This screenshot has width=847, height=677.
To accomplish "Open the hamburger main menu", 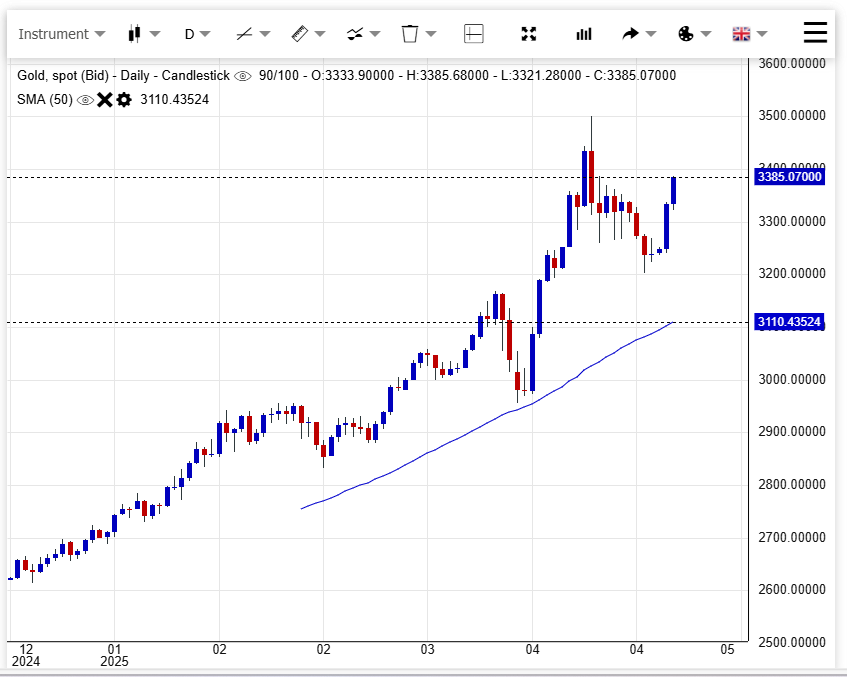I will coord(815,33).
